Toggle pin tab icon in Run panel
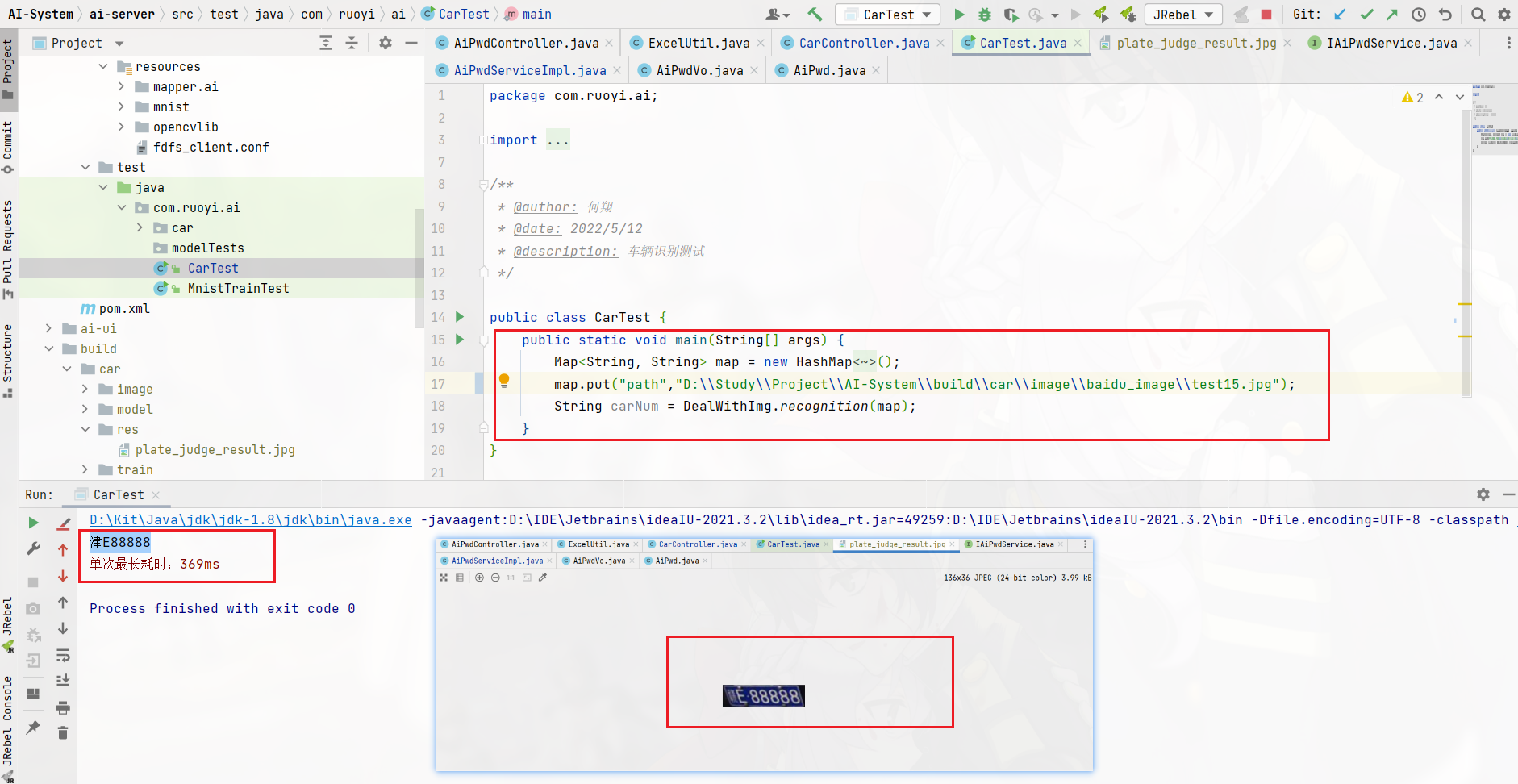 coord(33,728)
